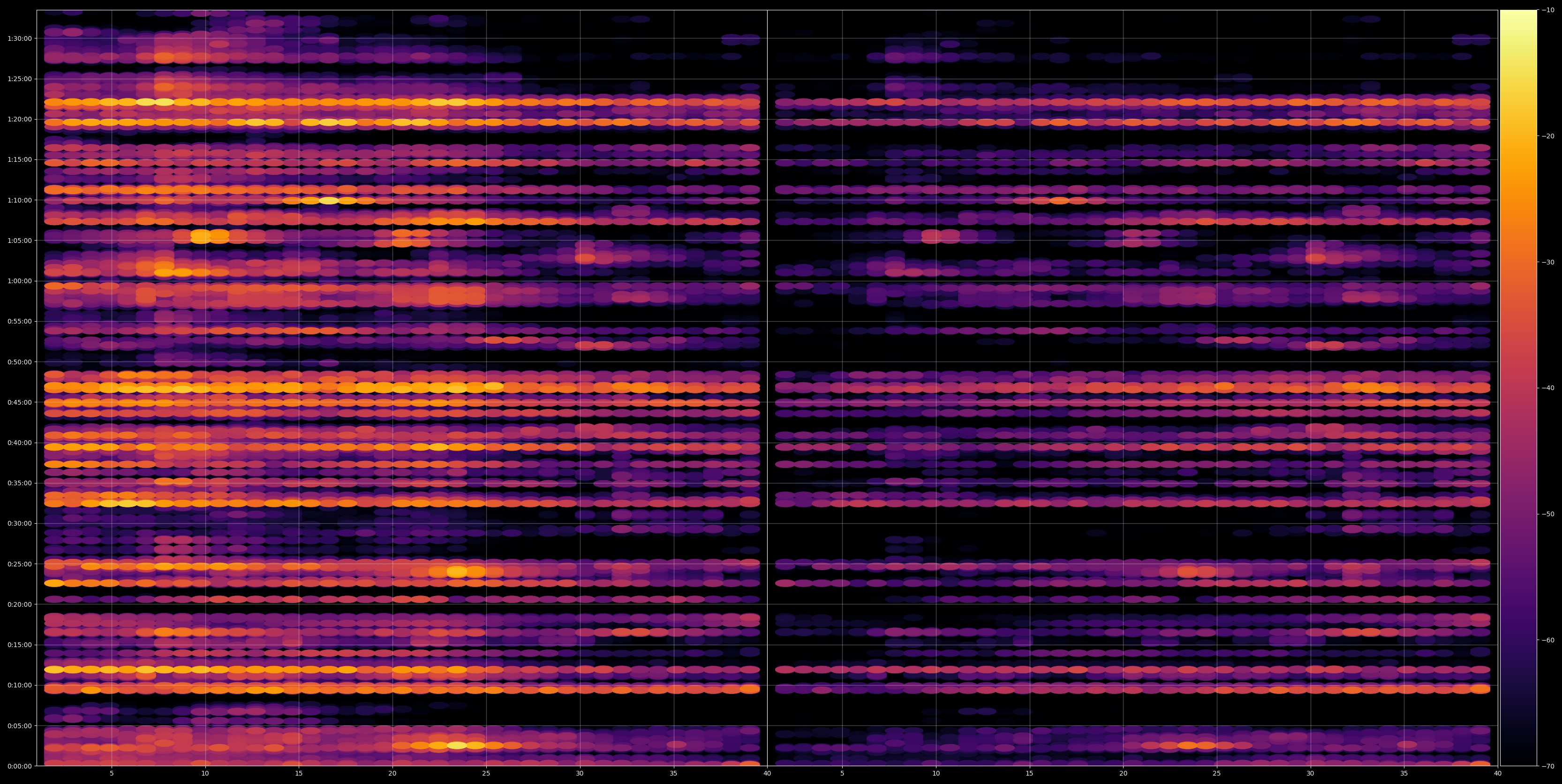Click the 1:20:00 time axis label

pyautogui.click(x=19, y=120)
